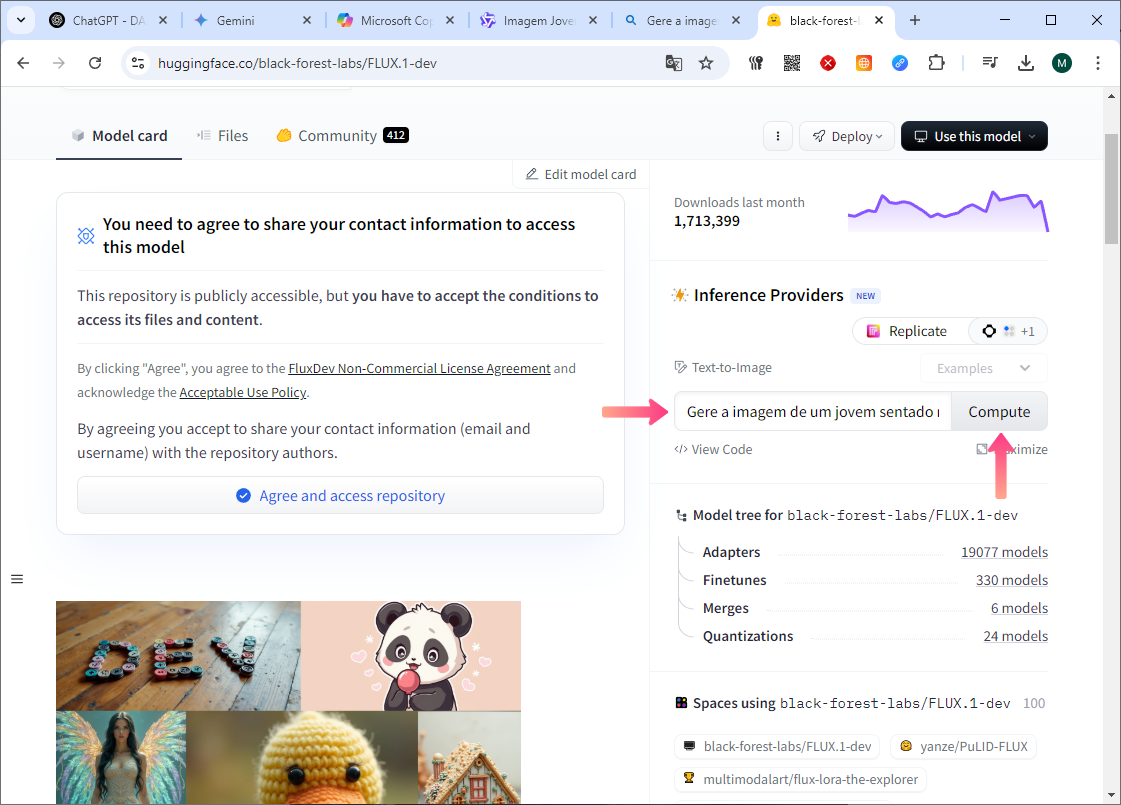Click Agree and access repository
The image size is (1121, 805).
(x=340, y=495)
